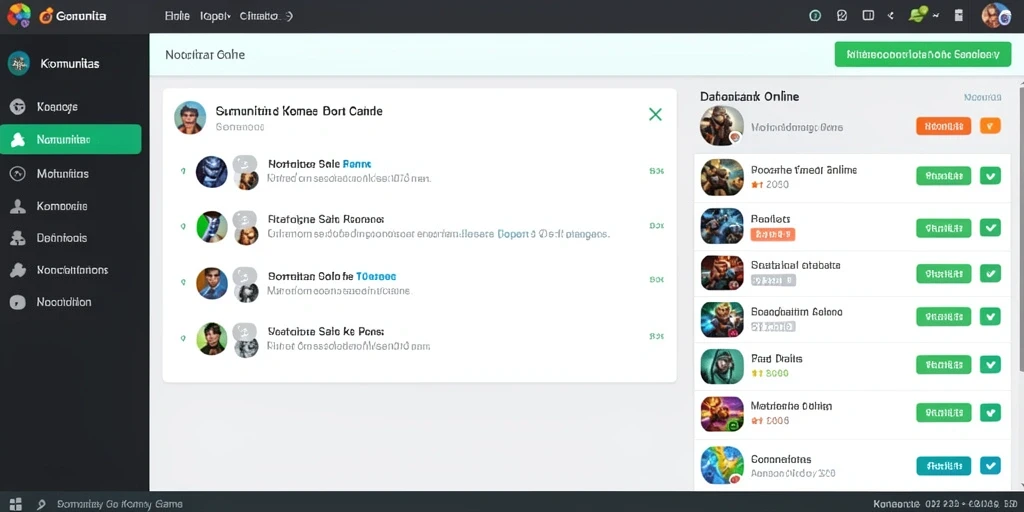Viewport: 1024px width, 512px height.
Task: Click the green button for Matriorahe Oohim
Action: tap(944, 413)
